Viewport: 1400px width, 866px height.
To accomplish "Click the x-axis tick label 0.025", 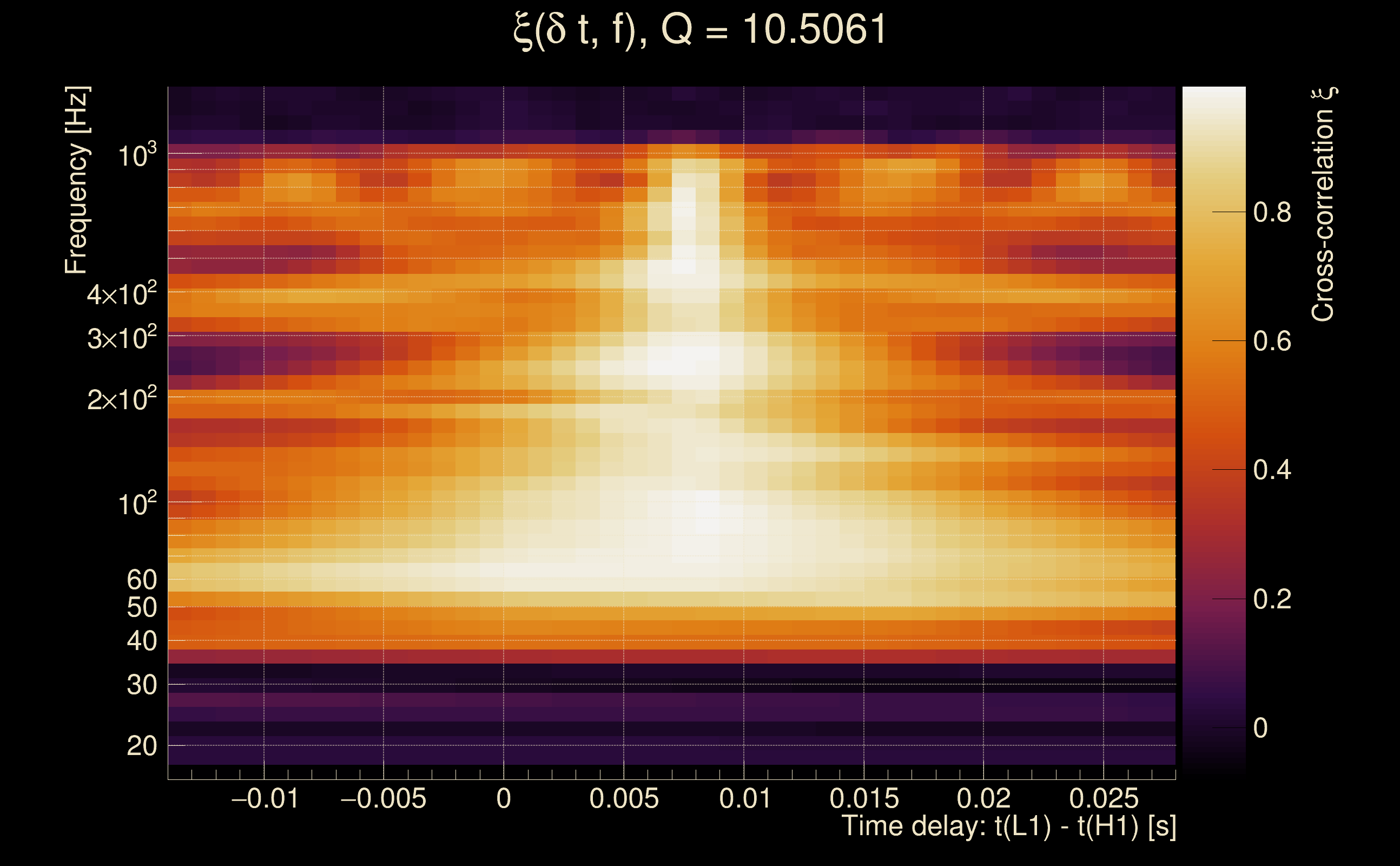I will pos(1104,798).
